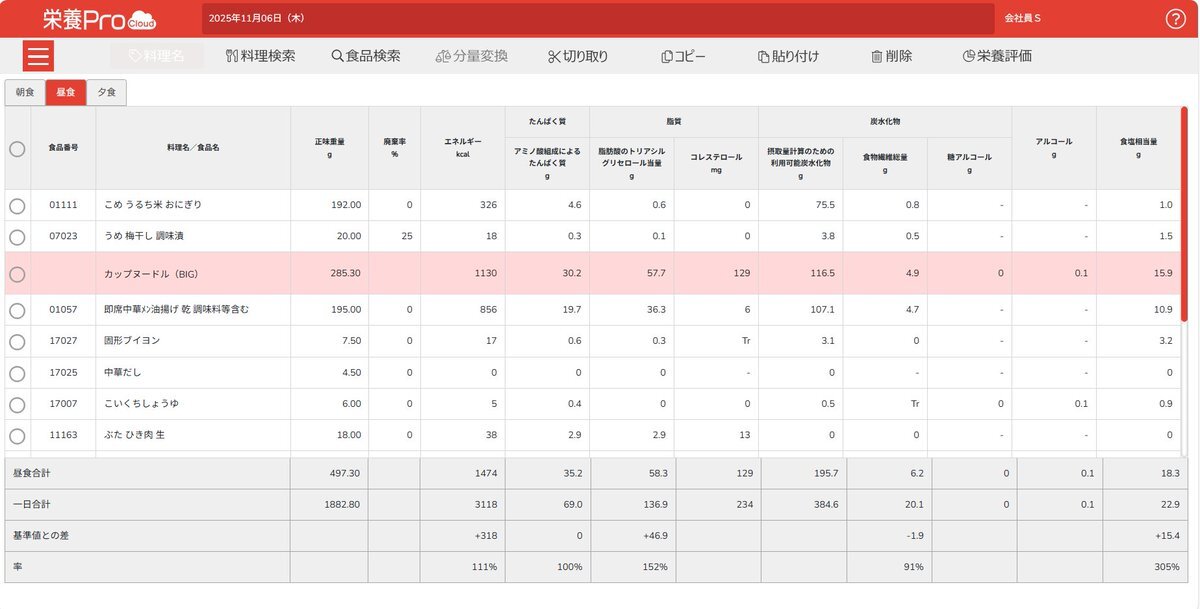This screenshot has width=1200, height=609.
Task: Open 栄養評価 nutrition evaluation
Action: (996, 56)
